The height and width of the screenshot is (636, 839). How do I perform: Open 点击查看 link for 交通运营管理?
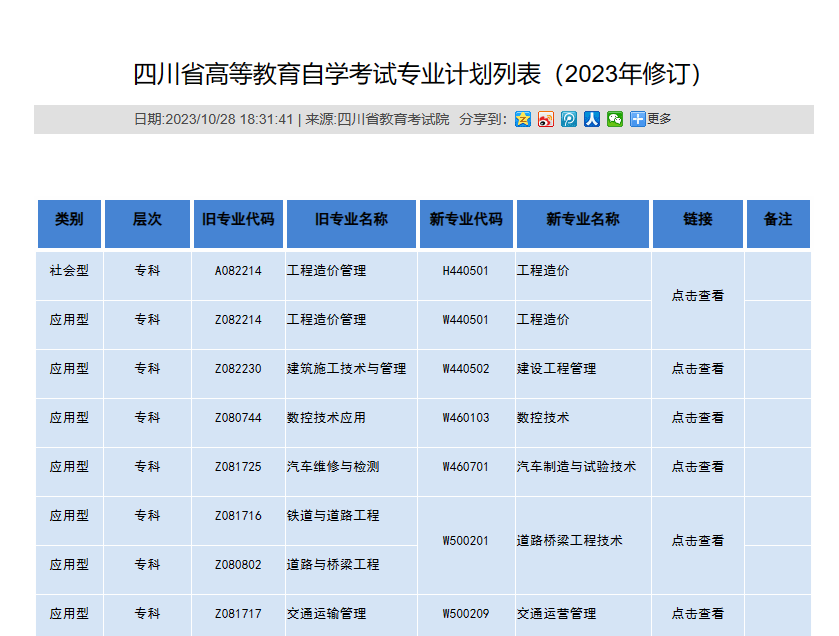point(697,613)
